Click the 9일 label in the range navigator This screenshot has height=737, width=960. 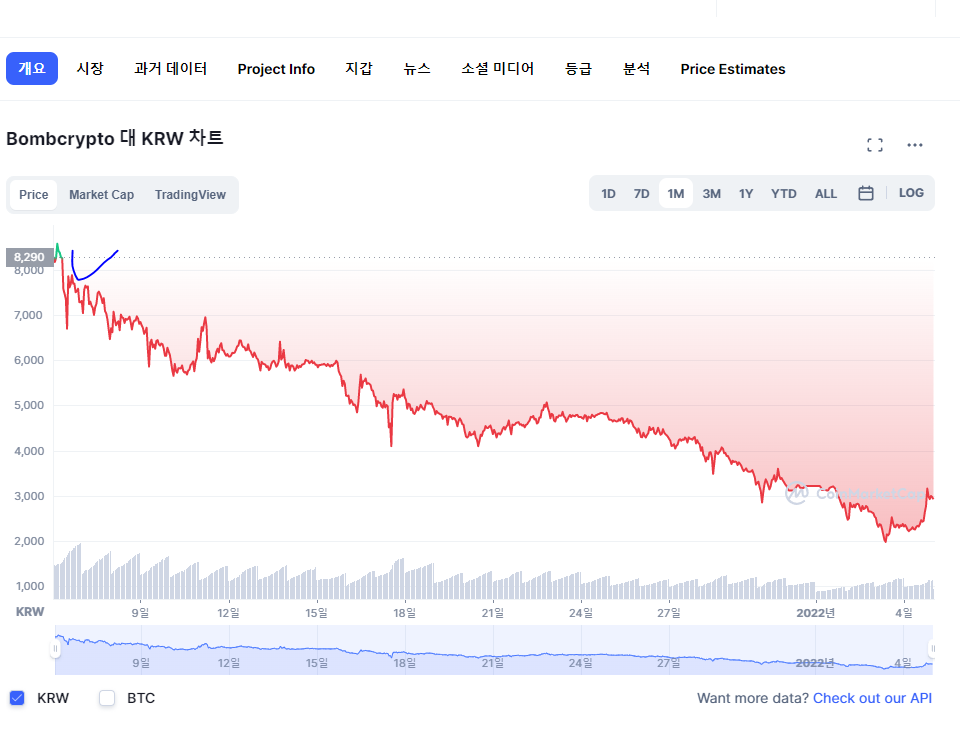point(141,663)
